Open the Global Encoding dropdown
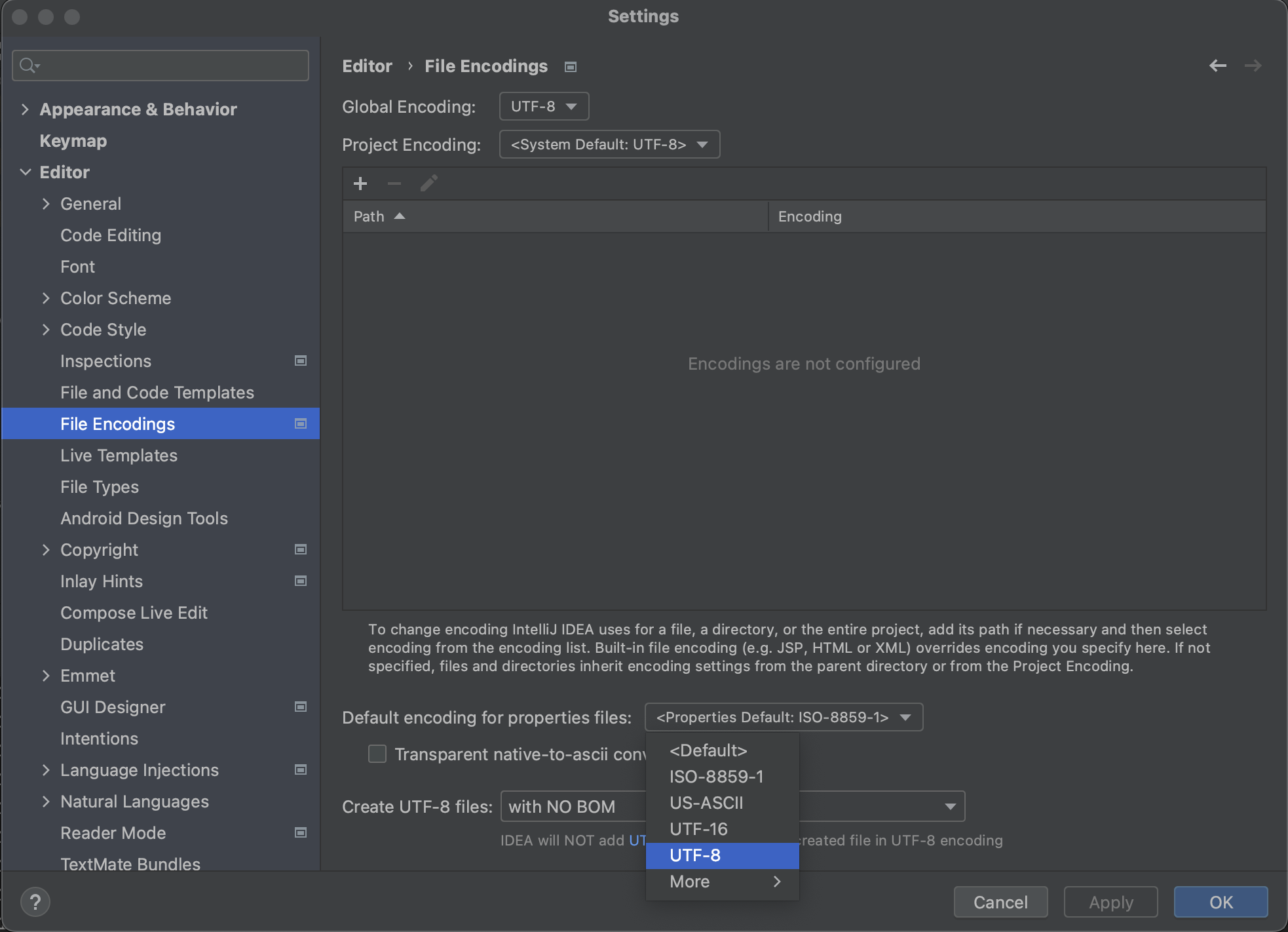Screen dimensions: 1288x932 (x=544, y=106)
